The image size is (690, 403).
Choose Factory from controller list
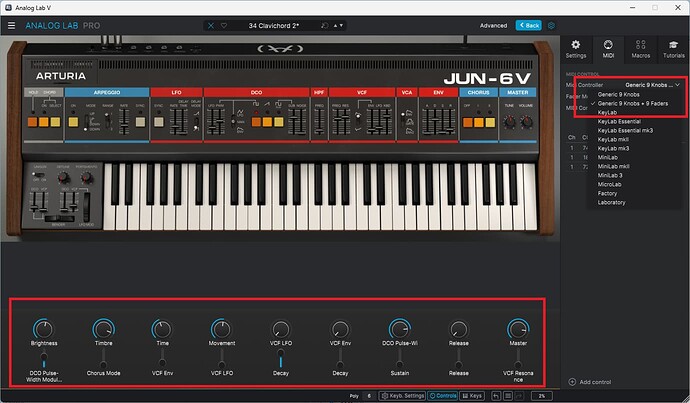[x=607, y=193]
